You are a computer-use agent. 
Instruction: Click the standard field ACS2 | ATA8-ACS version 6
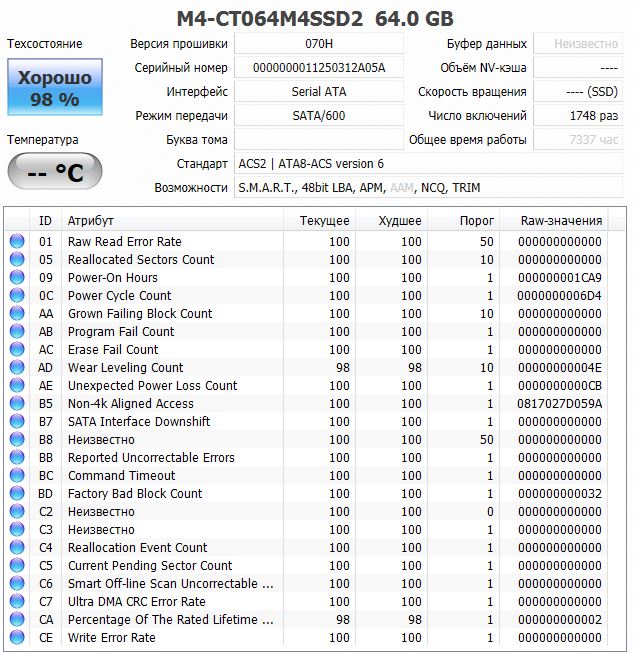[x=428, y=164]
